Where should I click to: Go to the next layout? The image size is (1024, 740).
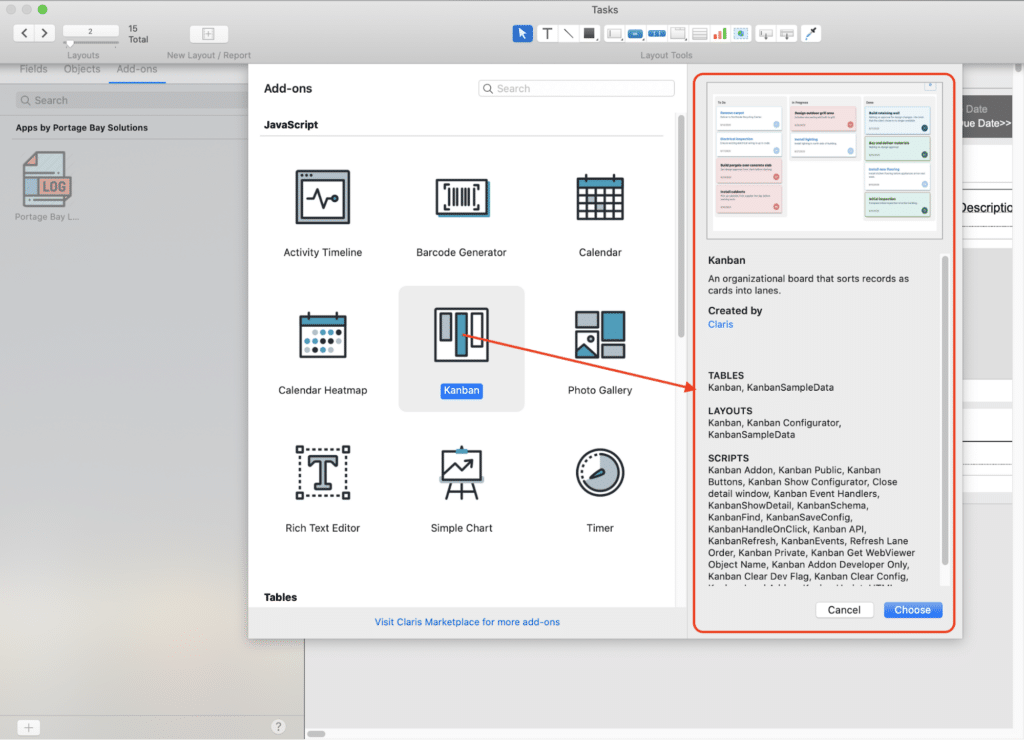click(x=44, y=33)
